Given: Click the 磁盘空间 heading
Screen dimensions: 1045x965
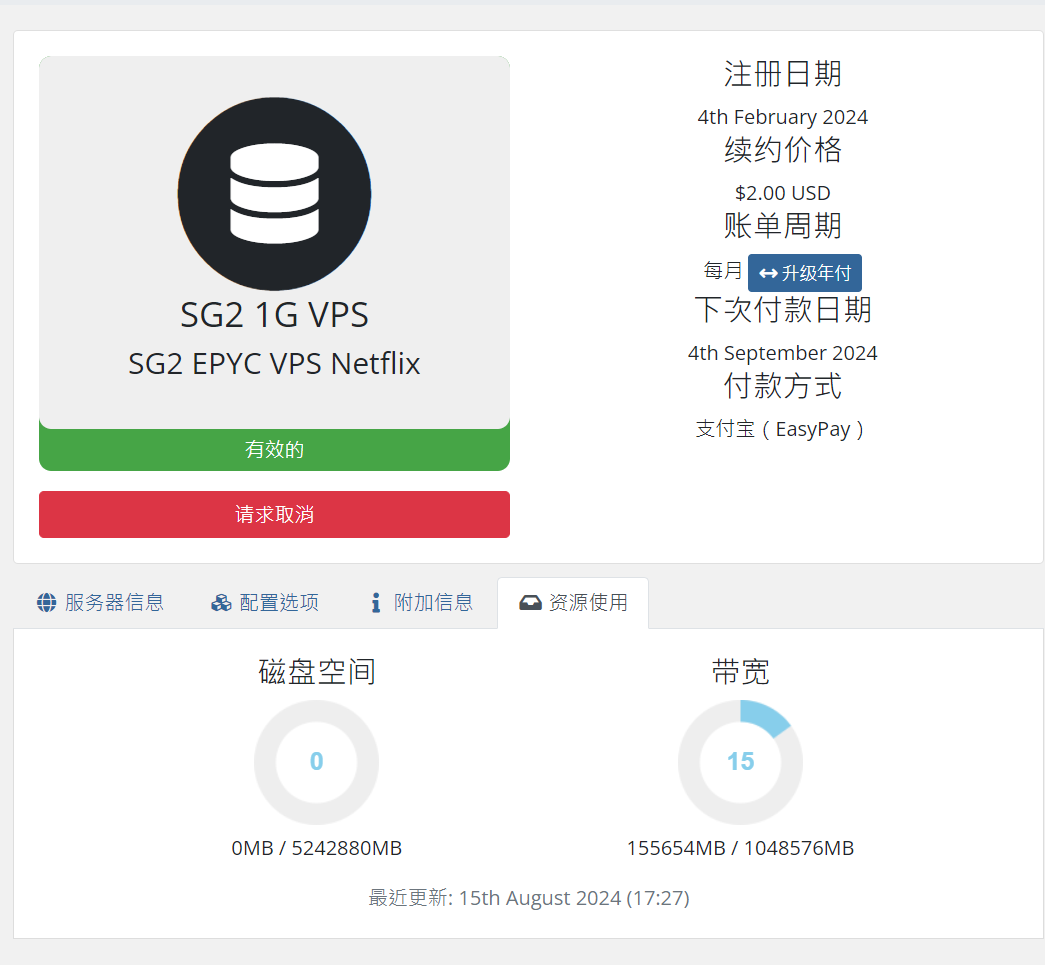Looking at the screenshot, I should (x=317, y=672).
